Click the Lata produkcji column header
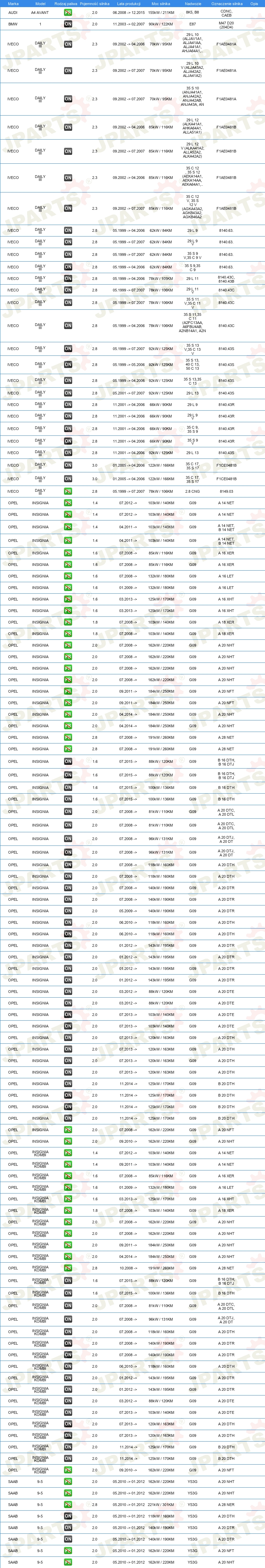The width and height of the screenshot is (265, 1568). click(128, 4)
